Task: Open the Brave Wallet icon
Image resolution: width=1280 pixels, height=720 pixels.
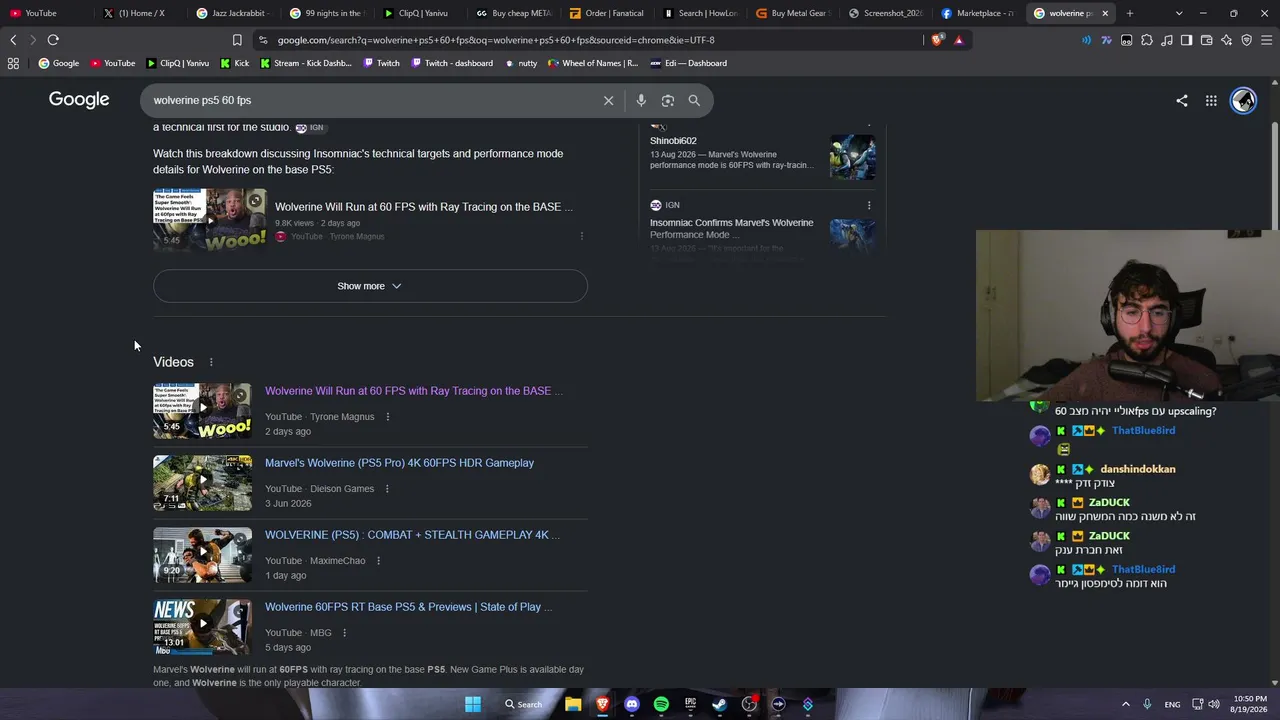Action: [x=1206, y=40]
